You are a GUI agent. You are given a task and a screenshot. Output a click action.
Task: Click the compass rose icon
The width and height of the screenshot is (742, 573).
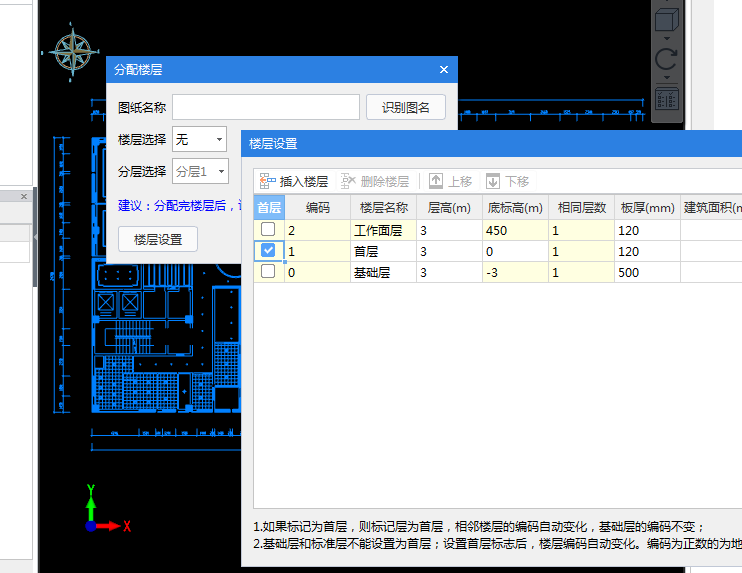pyautogui.click(x=73, y=53)
